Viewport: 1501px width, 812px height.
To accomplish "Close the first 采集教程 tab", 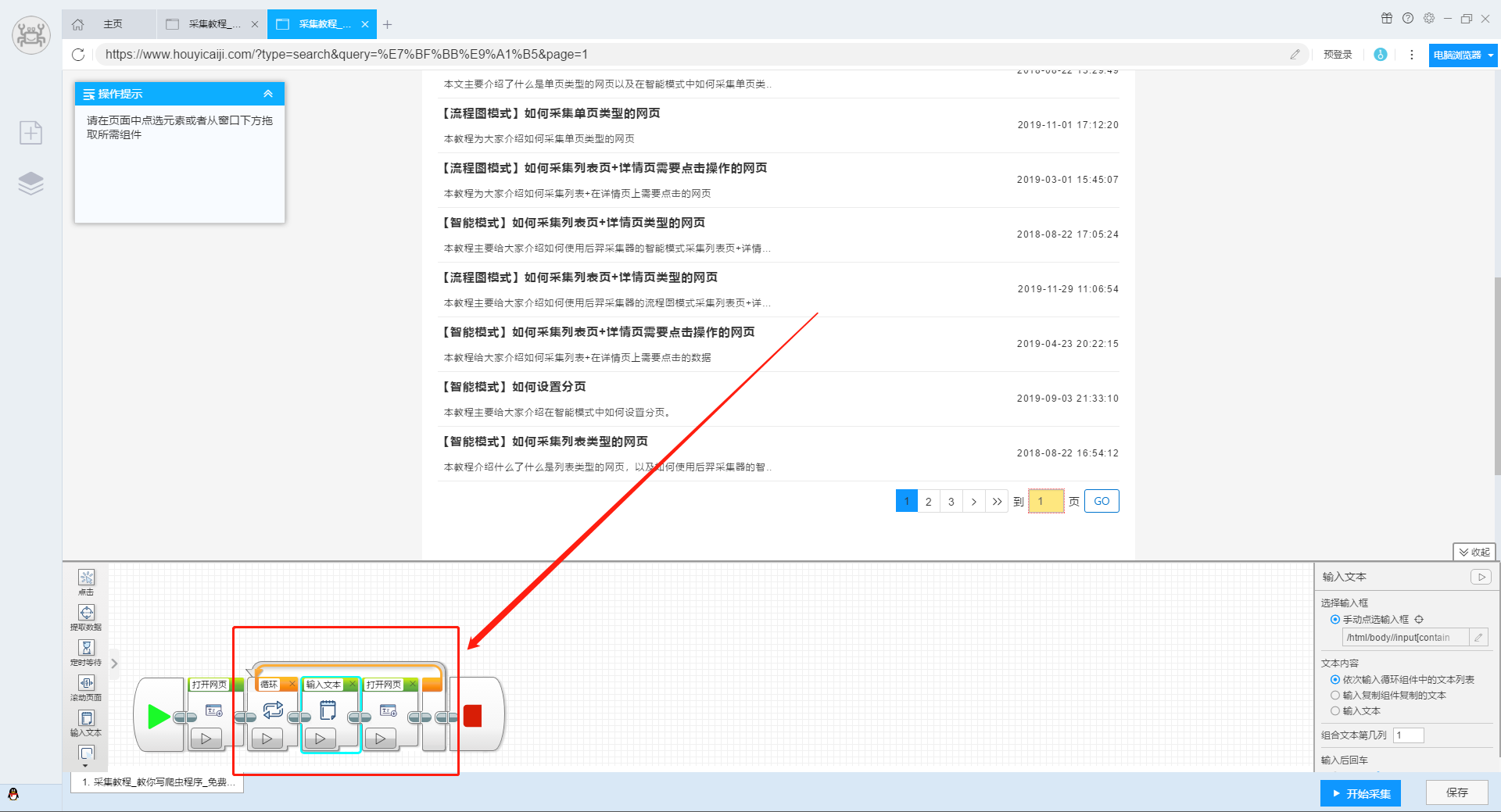I will pyautogui.click(x=255, y=24).
